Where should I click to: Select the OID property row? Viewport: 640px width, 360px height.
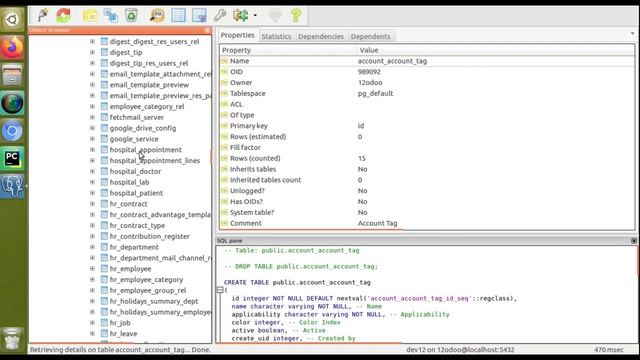click(x=427, y=72)
